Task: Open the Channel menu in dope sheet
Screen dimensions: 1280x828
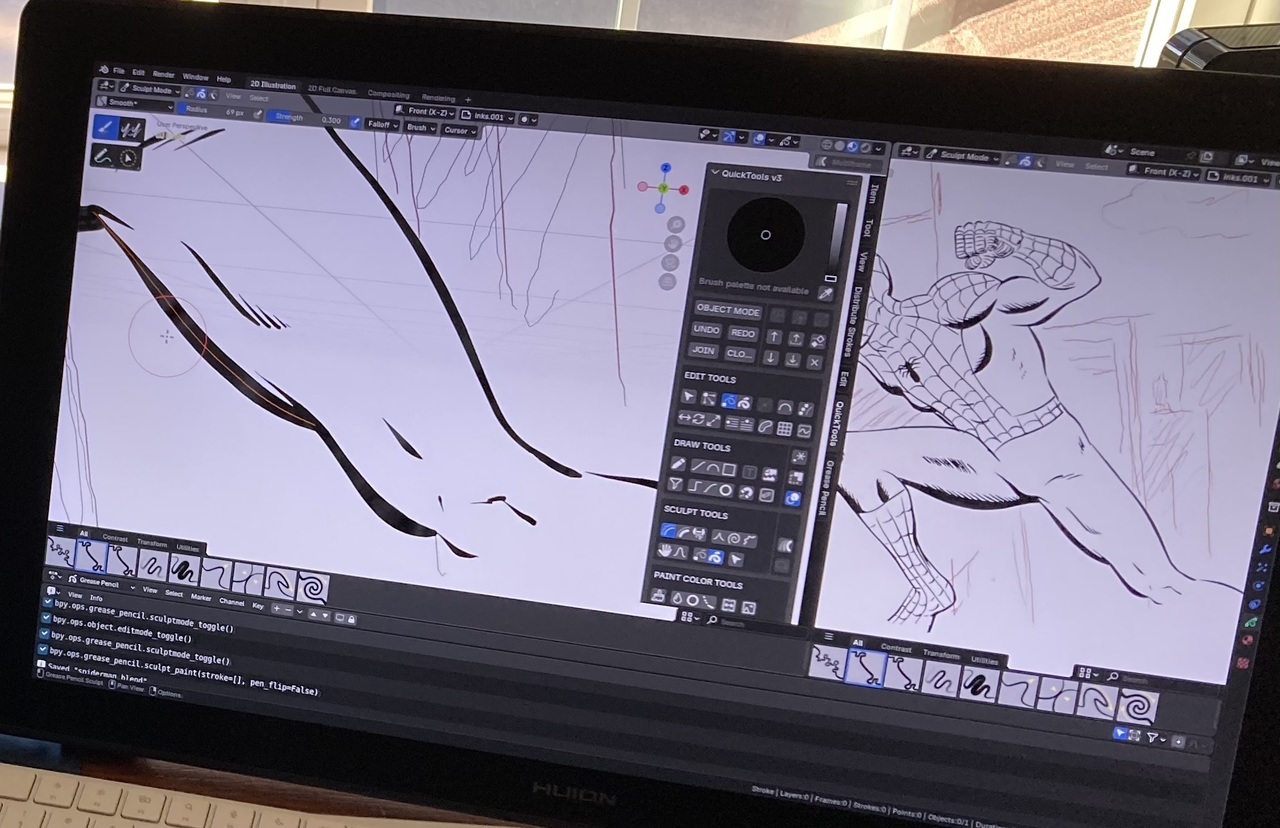Action: [x=231, y=602]
